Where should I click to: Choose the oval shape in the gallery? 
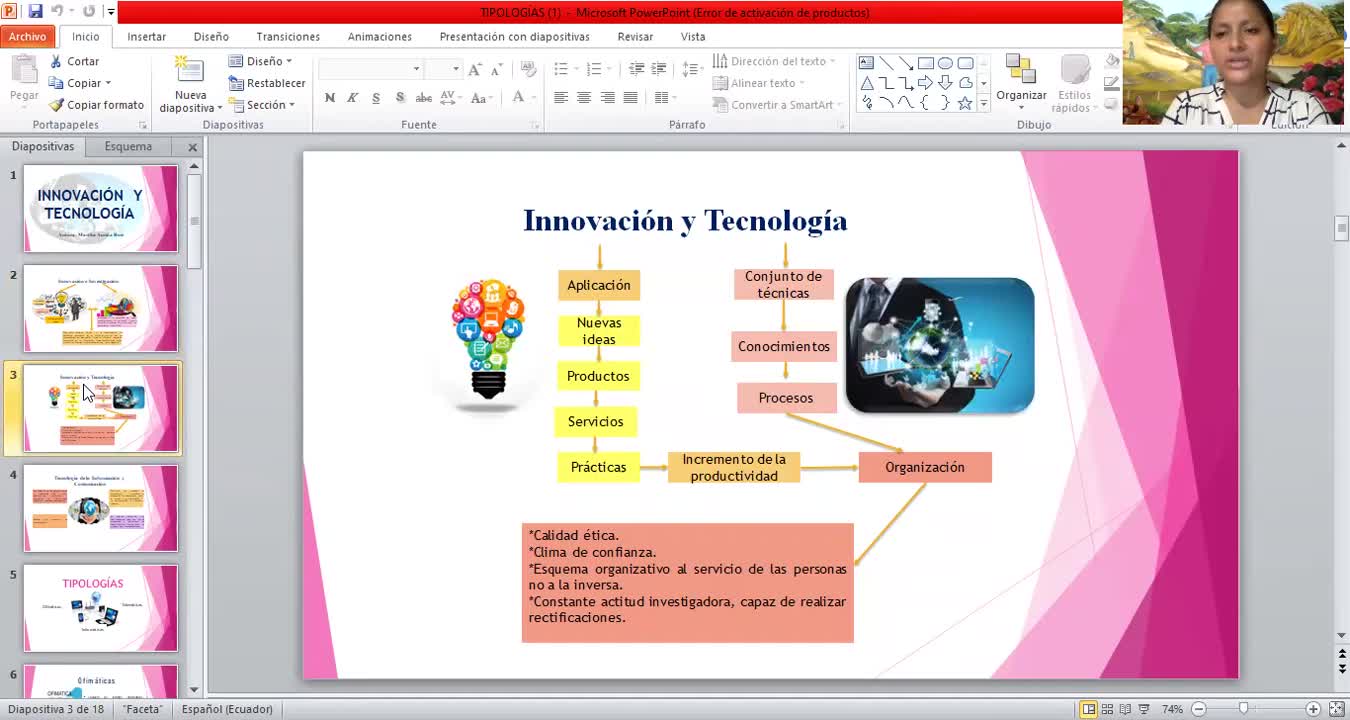[x=945, y=63]
